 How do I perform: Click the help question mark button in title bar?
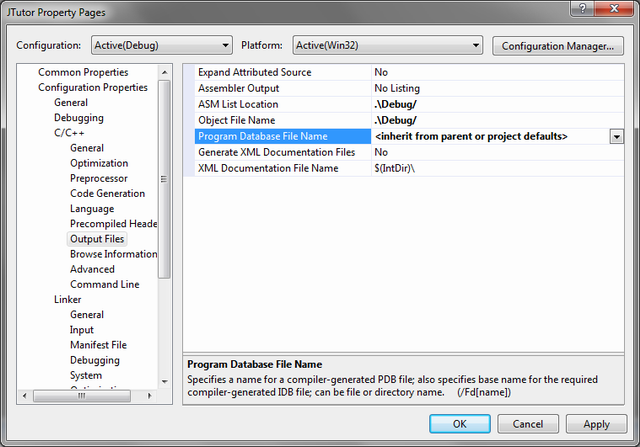582,8
